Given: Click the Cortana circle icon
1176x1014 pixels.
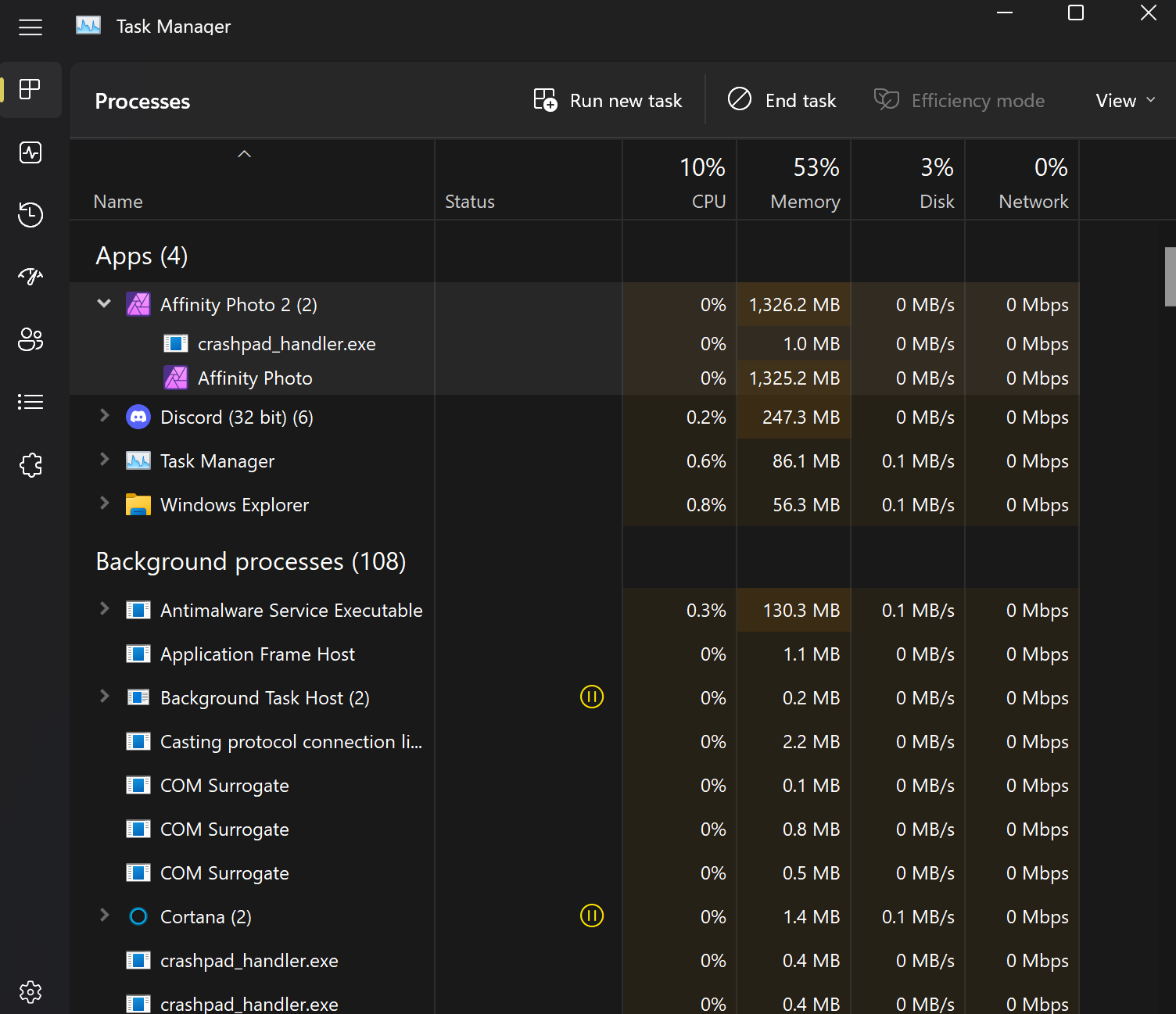Looking at the screenshot, I should [x=138, y=916].
